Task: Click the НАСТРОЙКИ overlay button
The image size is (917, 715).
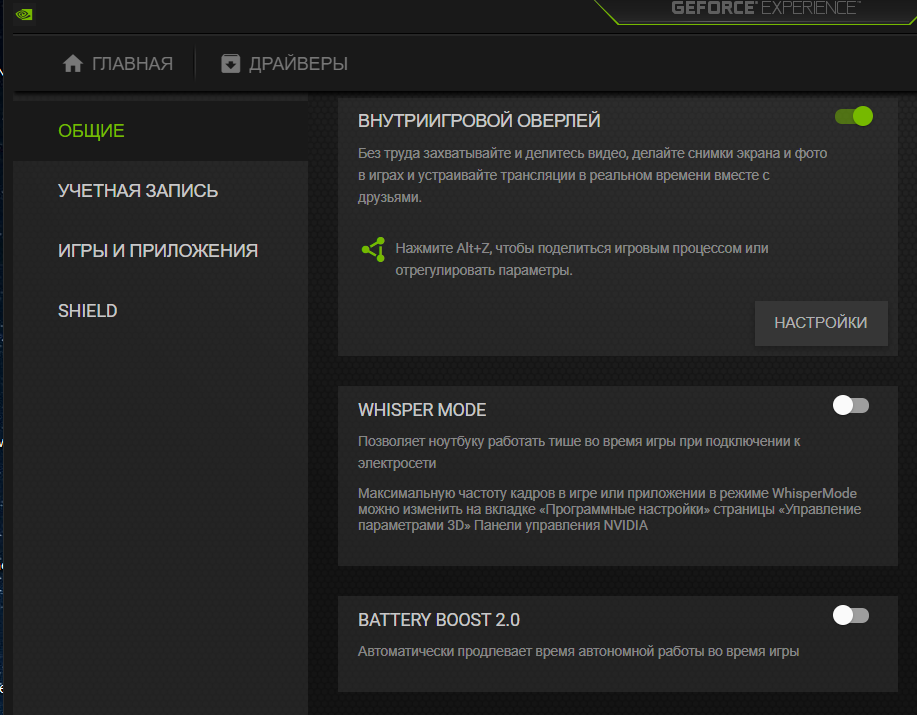Action: click(x=821, y=323)
